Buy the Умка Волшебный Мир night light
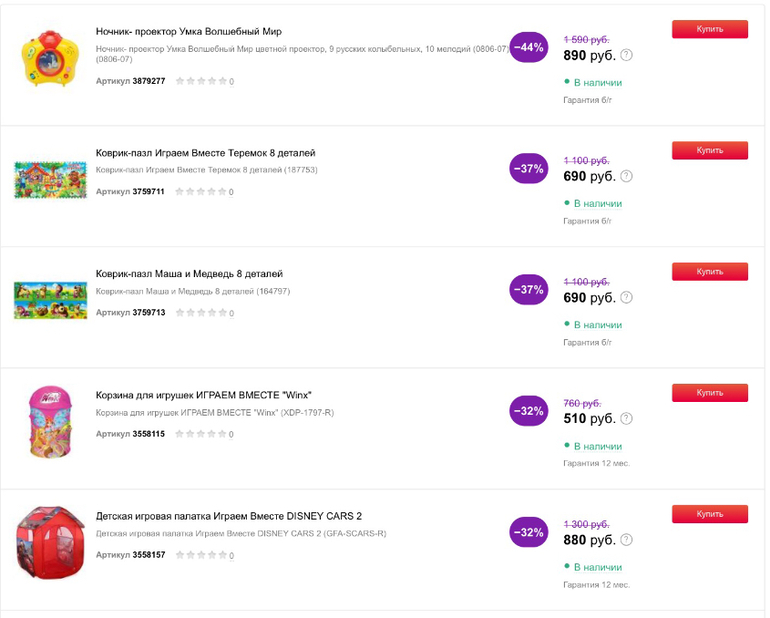This screenshot has width=770, height=618. [x=709, y=29]
